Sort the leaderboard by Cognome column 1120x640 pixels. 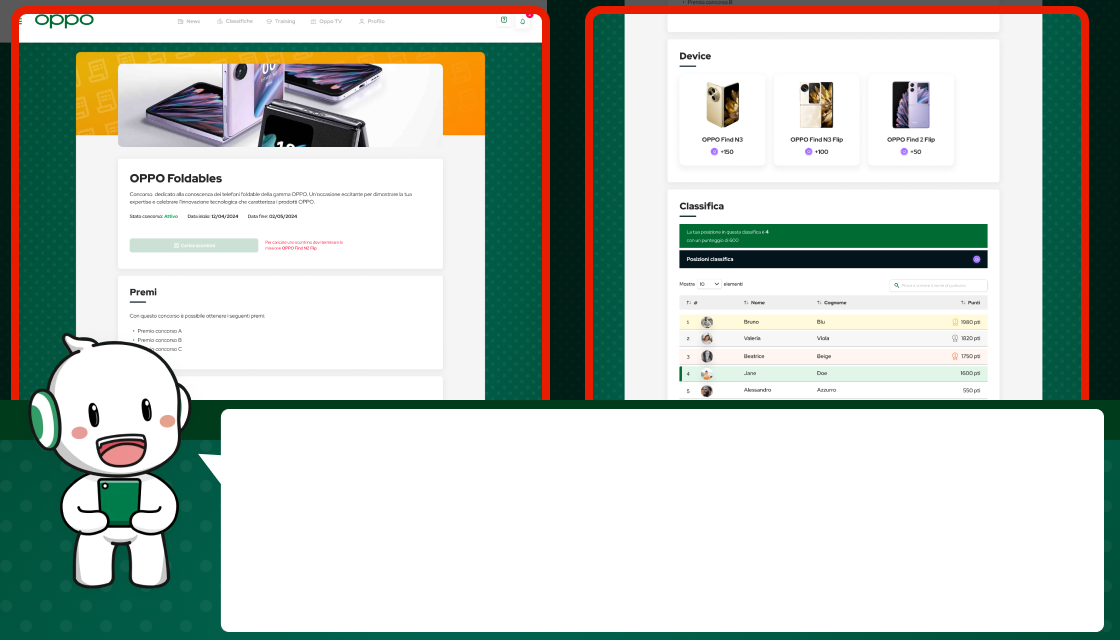(832, 302)
